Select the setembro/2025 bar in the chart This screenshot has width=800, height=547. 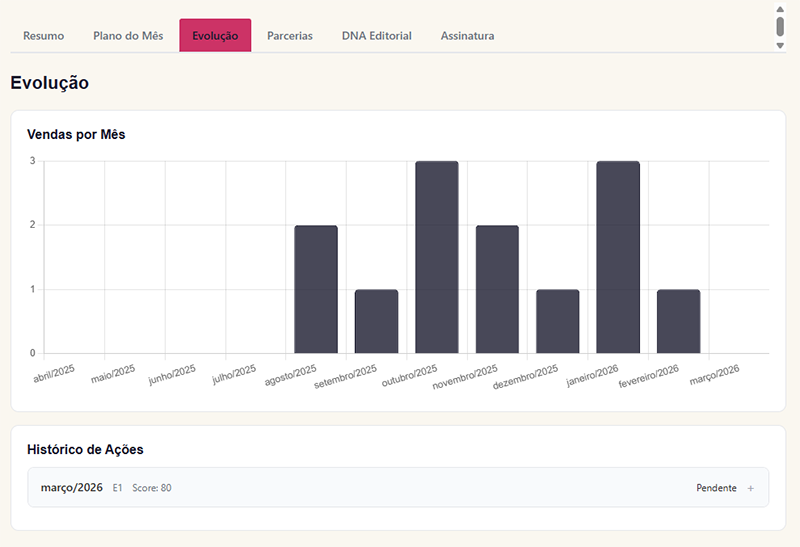(x=376, y=322)
